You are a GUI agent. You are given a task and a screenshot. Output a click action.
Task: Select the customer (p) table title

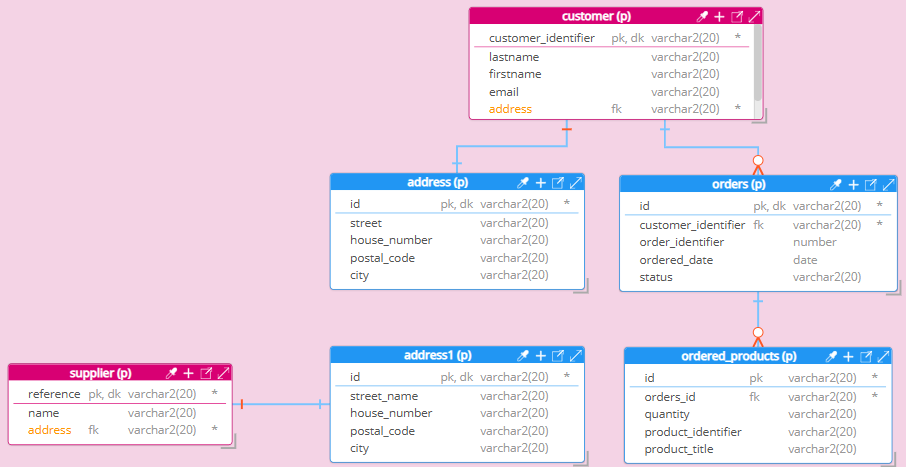click(596, 16)
